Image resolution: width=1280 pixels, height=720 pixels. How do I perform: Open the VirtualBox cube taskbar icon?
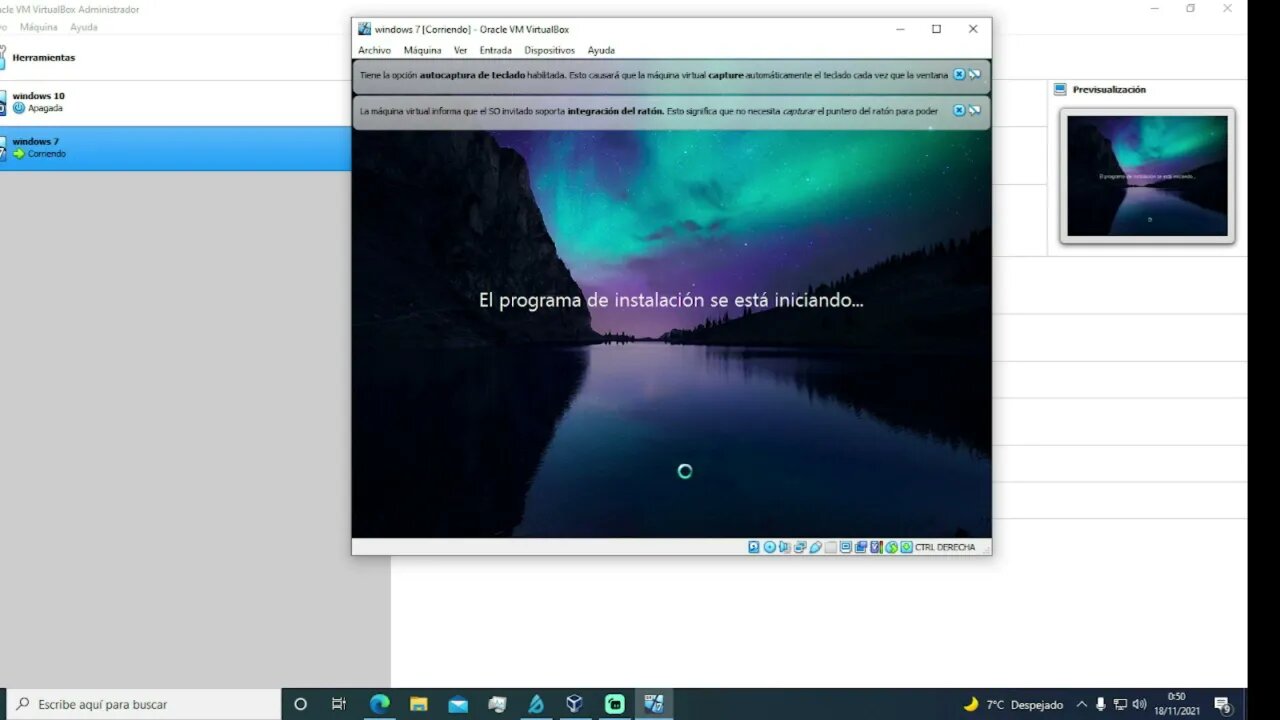click(x=575, y=704)
